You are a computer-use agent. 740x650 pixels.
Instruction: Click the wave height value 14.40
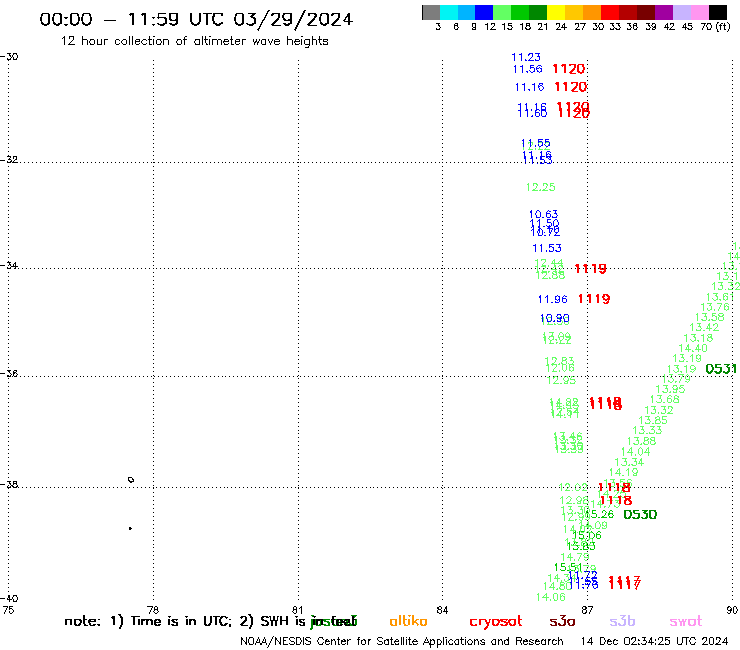pos(693,348)
